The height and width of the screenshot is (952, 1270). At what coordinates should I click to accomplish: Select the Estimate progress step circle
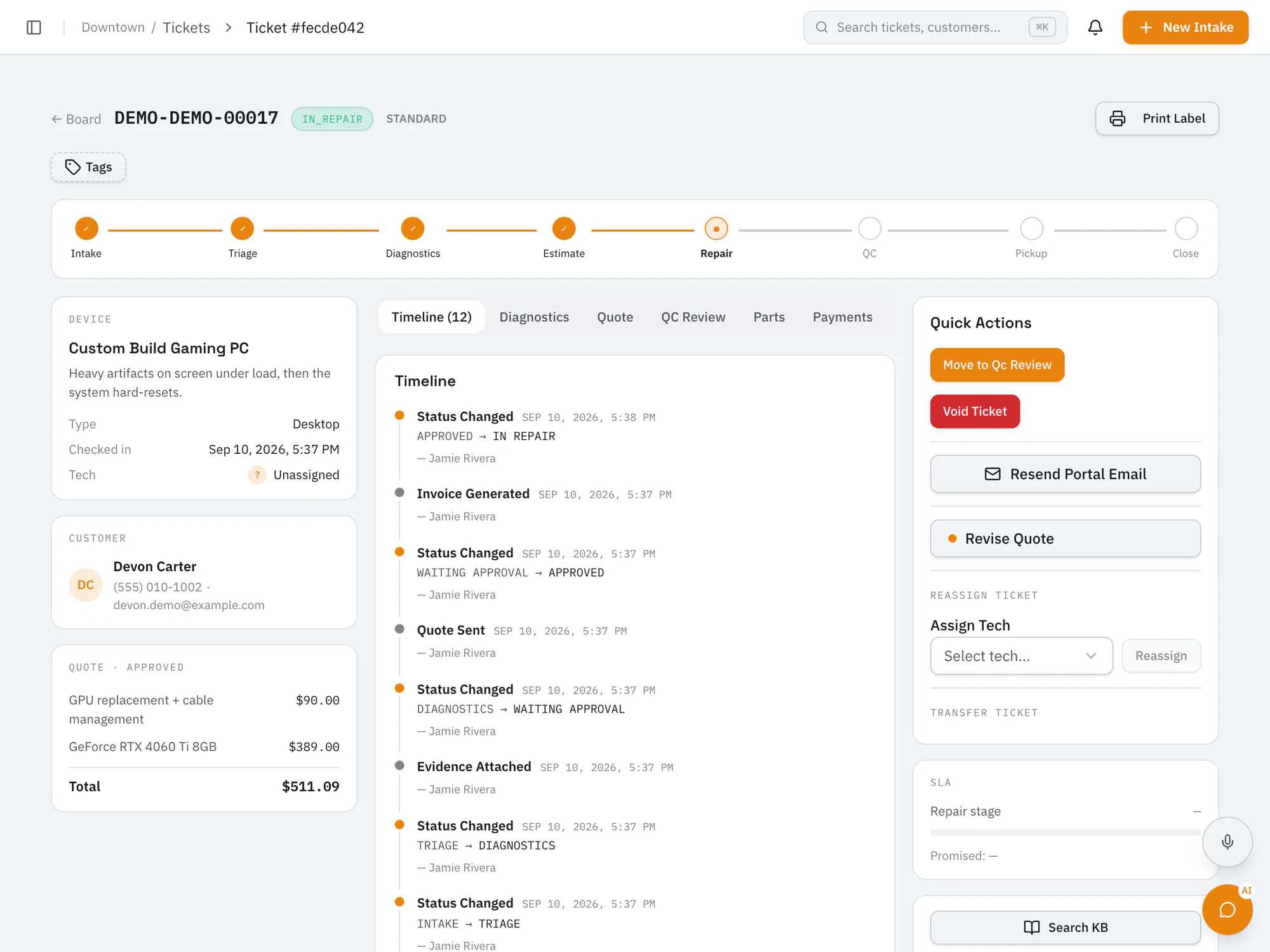point(564,228)
